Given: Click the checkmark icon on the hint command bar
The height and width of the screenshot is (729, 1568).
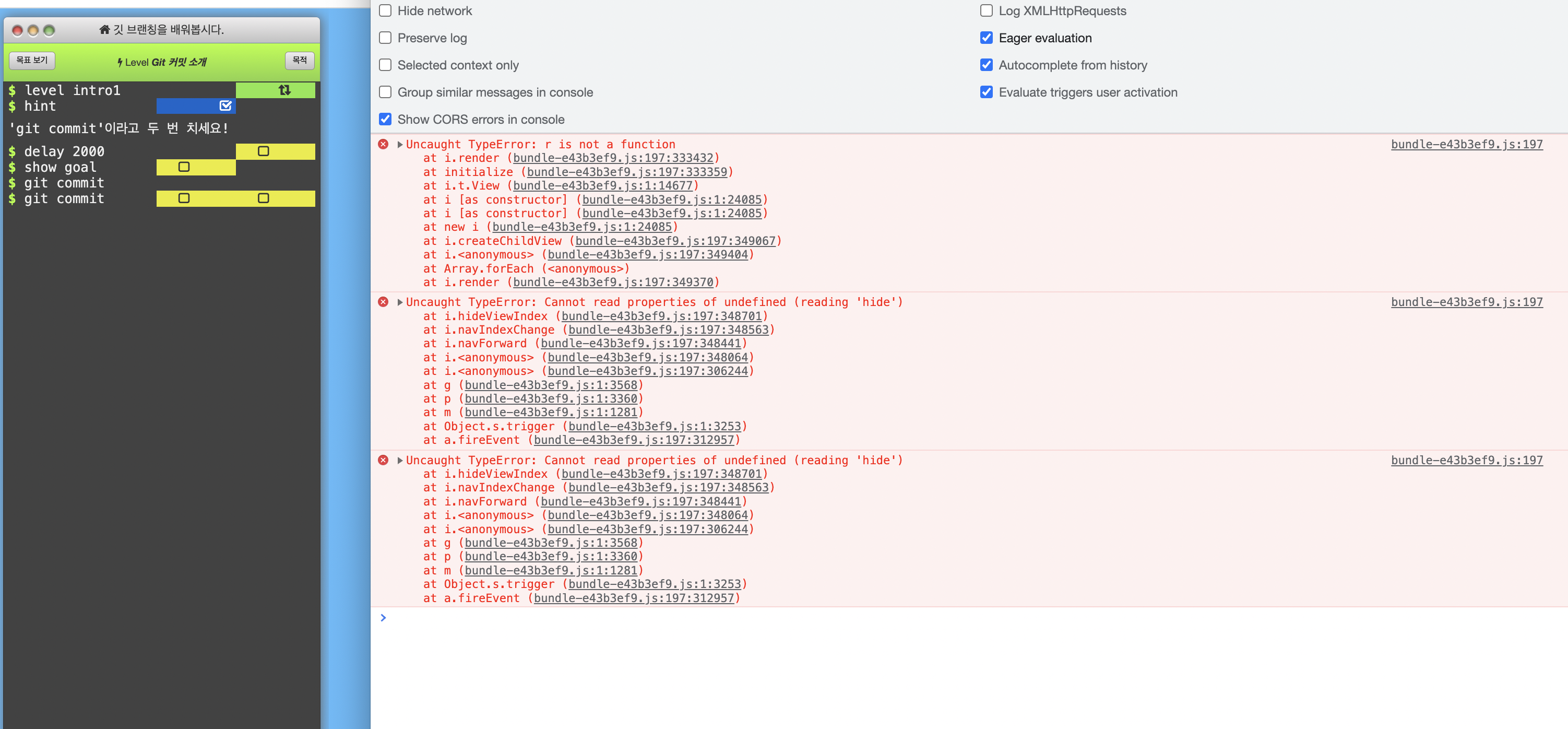Looking at the screenshot, I should (x=226, y=105).
